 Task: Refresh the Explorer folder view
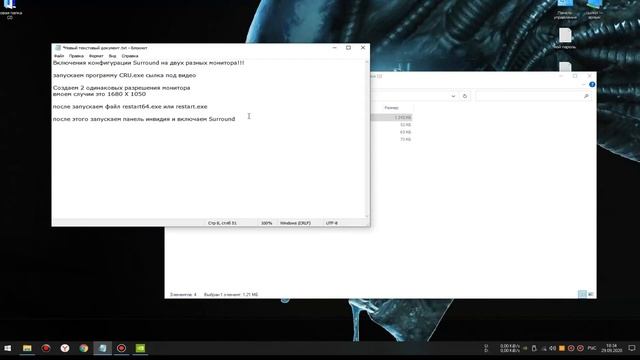(x=464, y=96)
